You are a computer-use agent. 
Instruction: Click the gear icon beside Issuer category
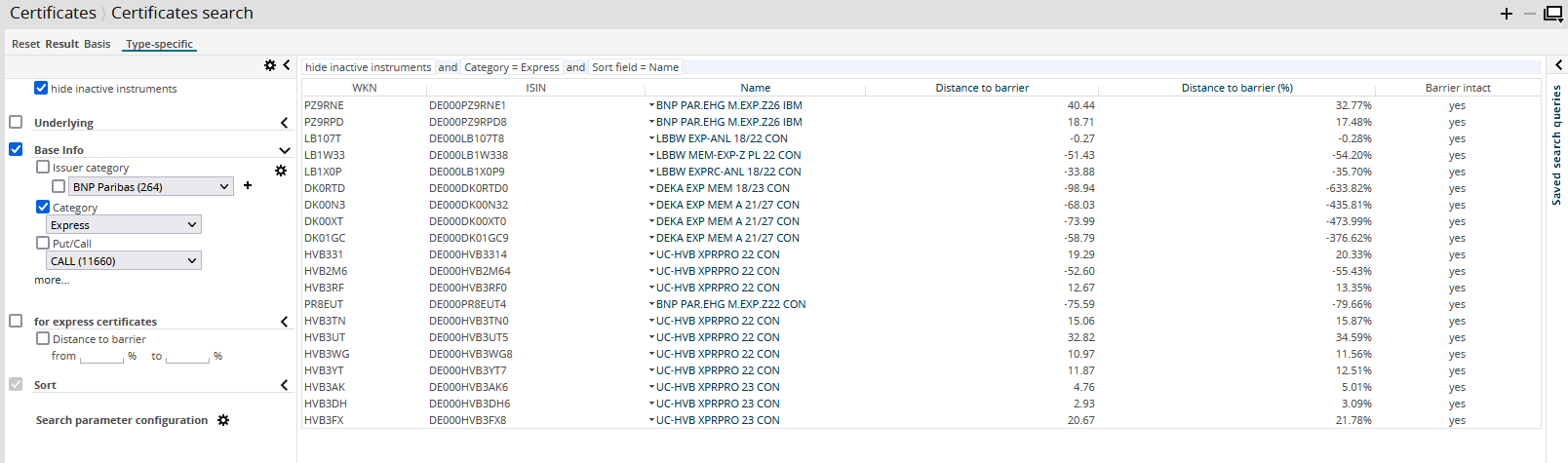281,171
